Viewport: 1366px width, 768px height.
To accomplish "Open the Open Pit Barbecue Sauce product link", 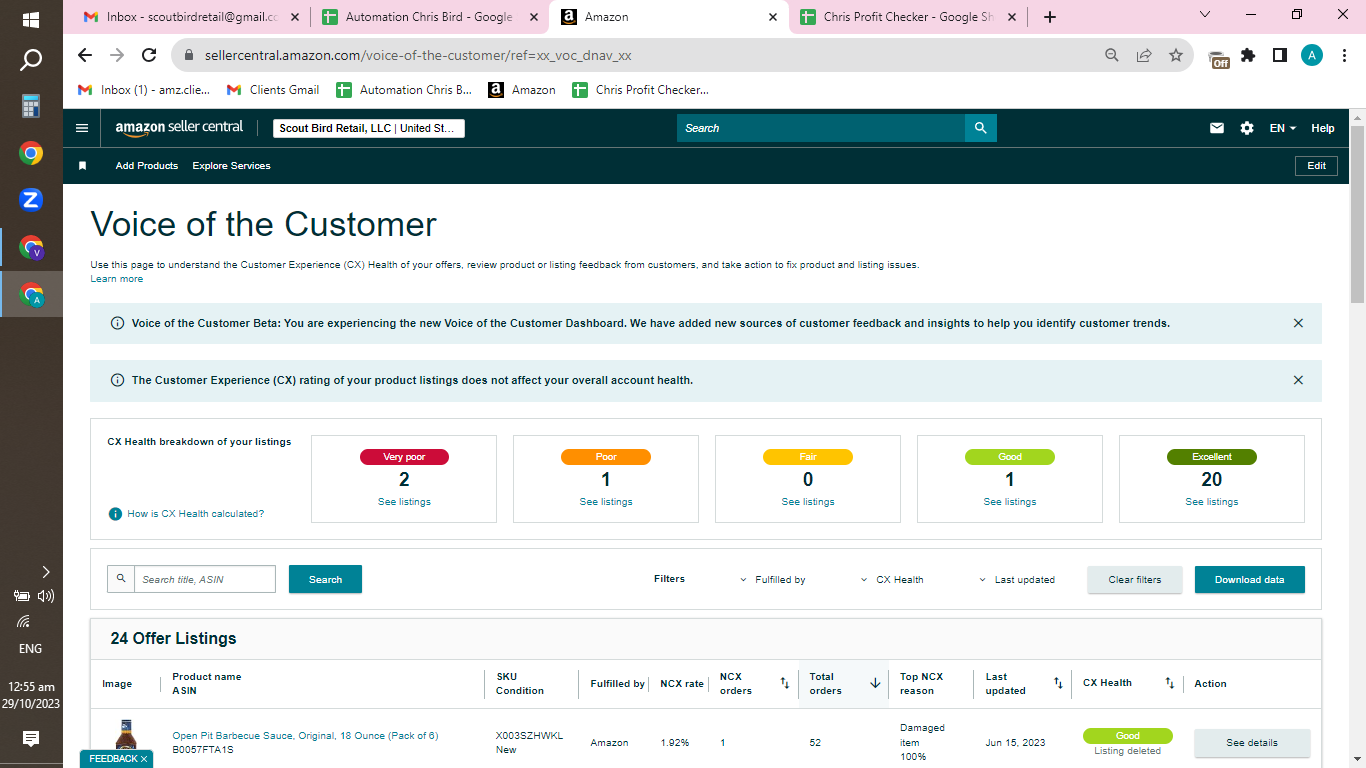I will 305,736.
